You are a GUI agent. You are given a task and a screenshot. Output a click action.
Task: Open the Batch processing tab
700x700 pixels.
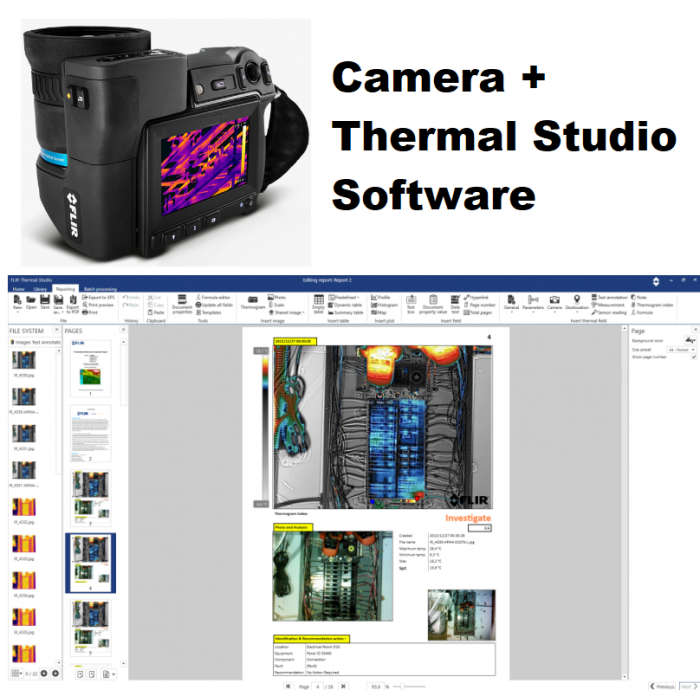(x=100, y=289)
